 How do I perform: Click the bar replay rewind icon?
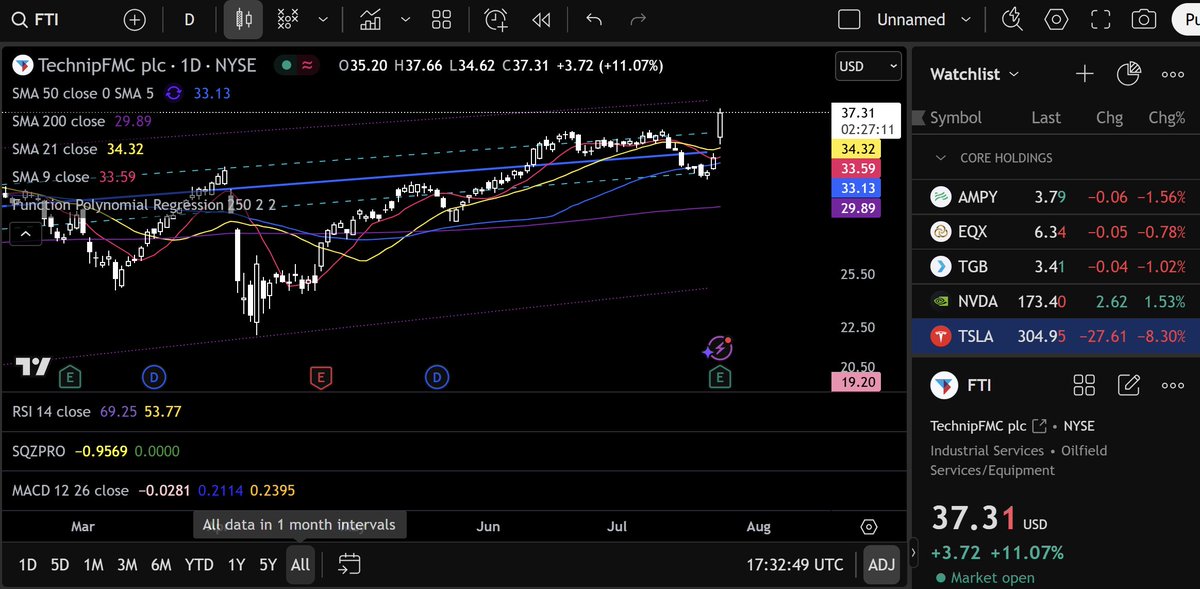541,19
